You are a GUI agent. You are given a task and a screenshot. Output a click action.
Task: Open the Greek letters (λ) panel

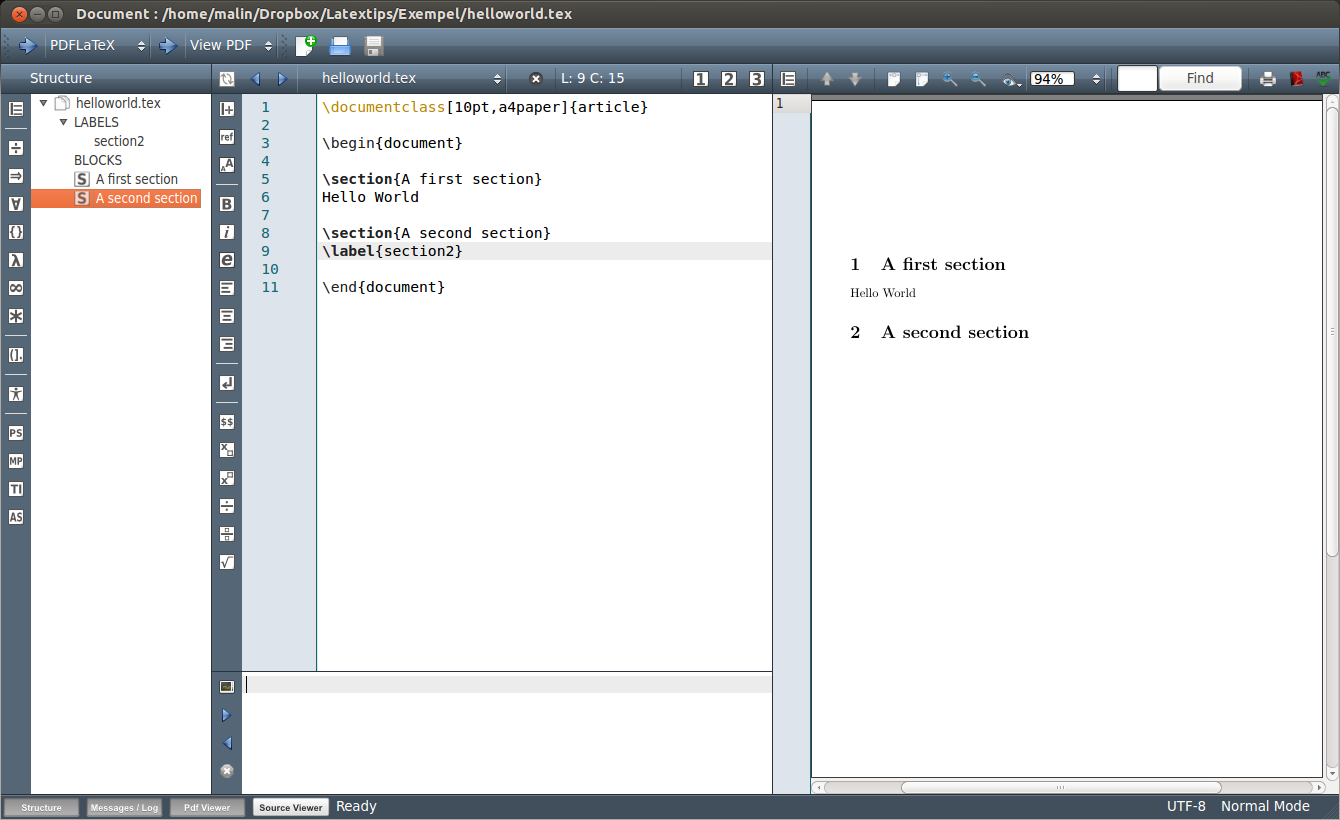[x=16, y=260]
